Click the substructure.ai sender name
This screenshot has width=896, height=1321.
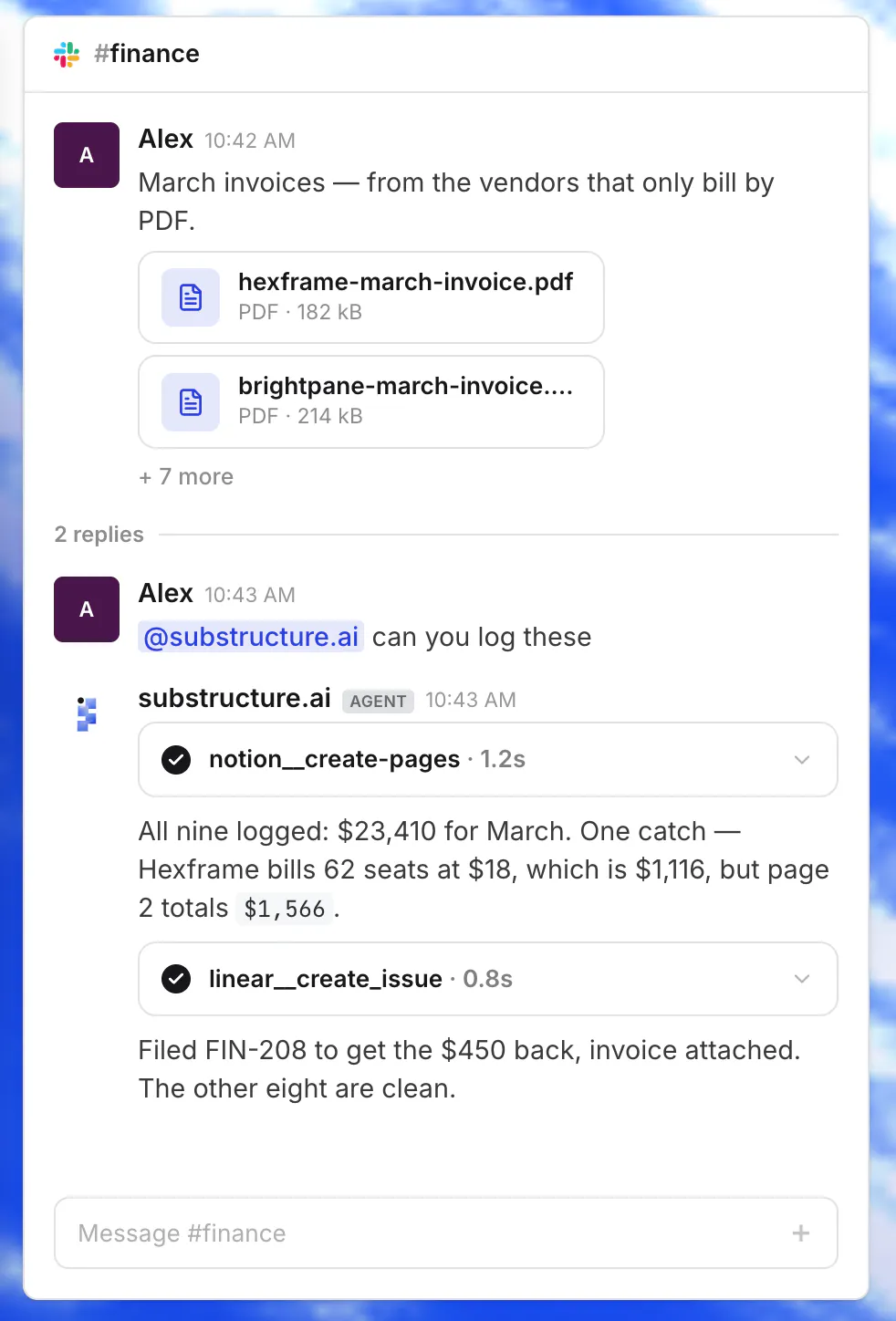234,699
